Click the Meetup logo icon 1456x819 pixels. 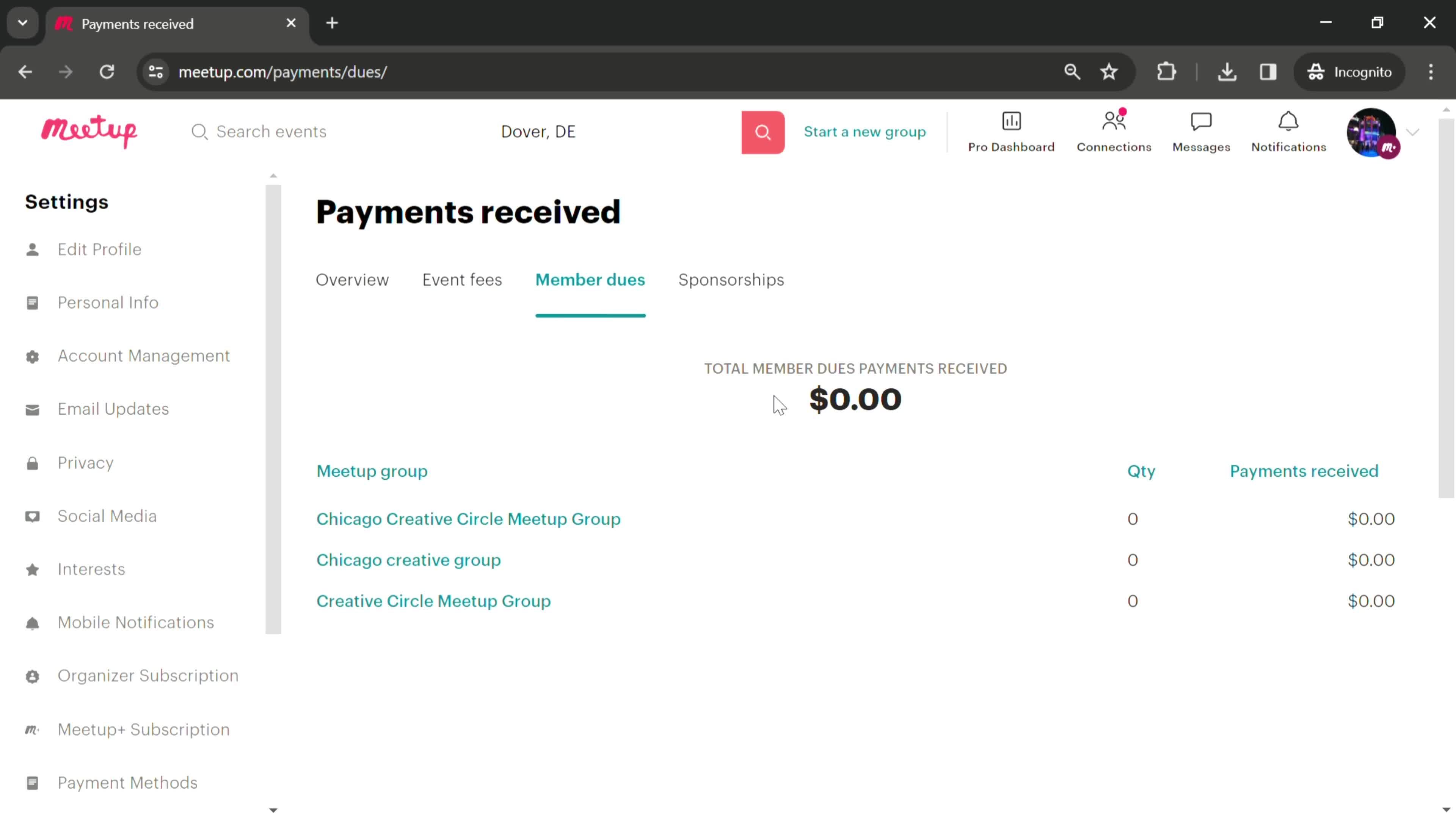89,131
